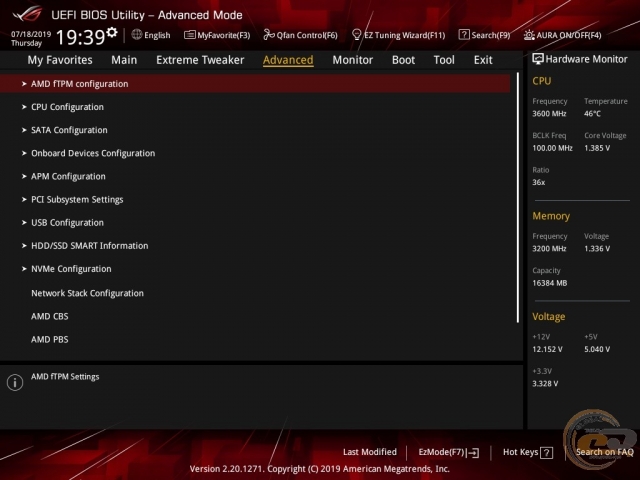
Task: Open AMD fTPM configuration entry
Action: [x=255, y=84]
